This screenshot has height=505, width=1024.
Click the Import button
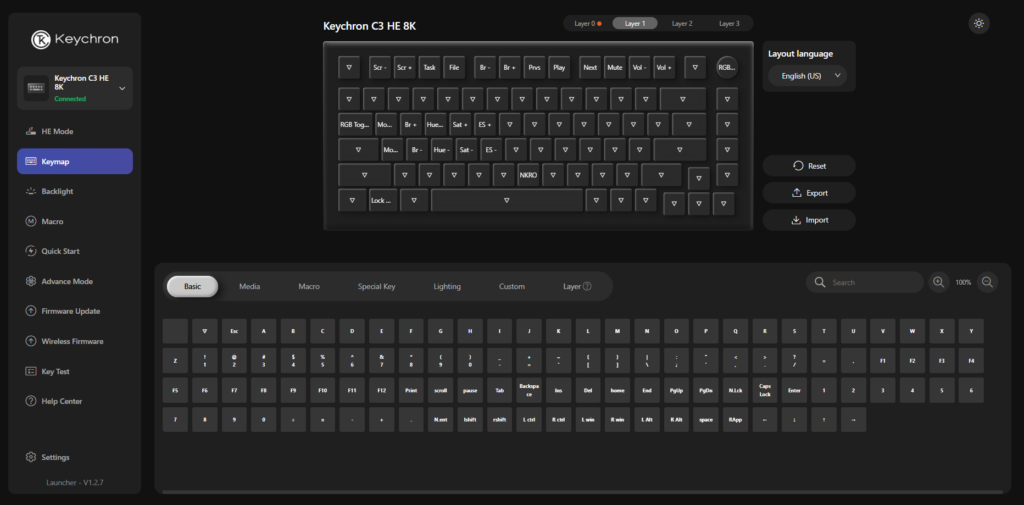809,220
